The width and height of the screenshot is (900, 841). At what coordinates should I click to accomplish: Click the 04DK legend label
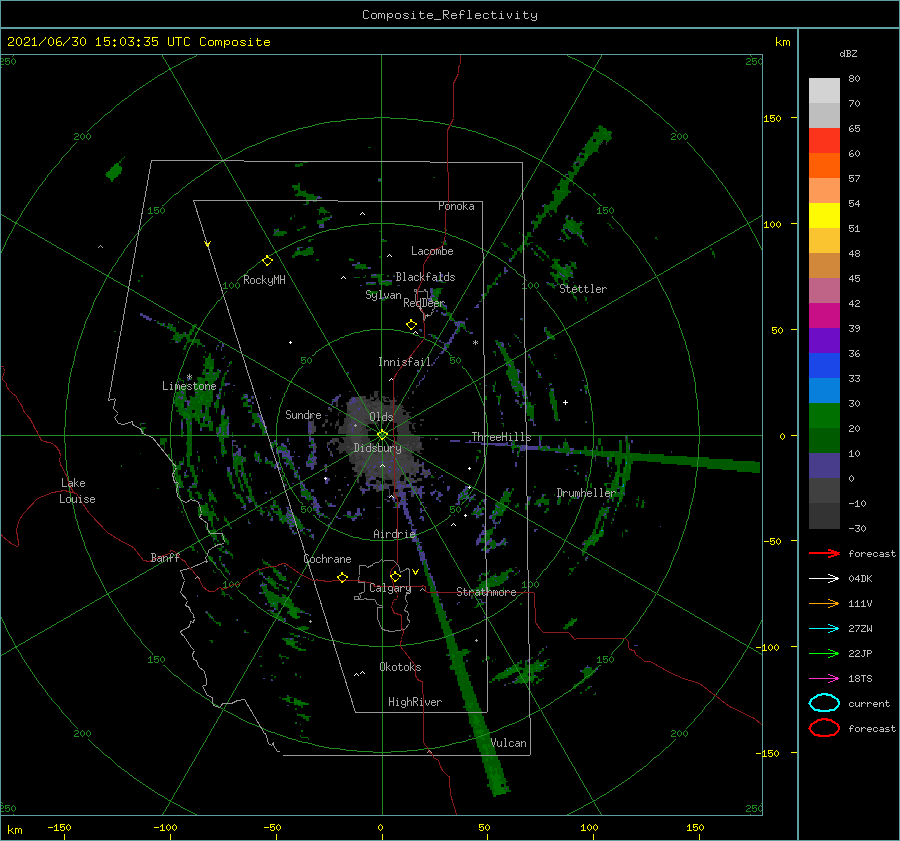click(860, 578)
